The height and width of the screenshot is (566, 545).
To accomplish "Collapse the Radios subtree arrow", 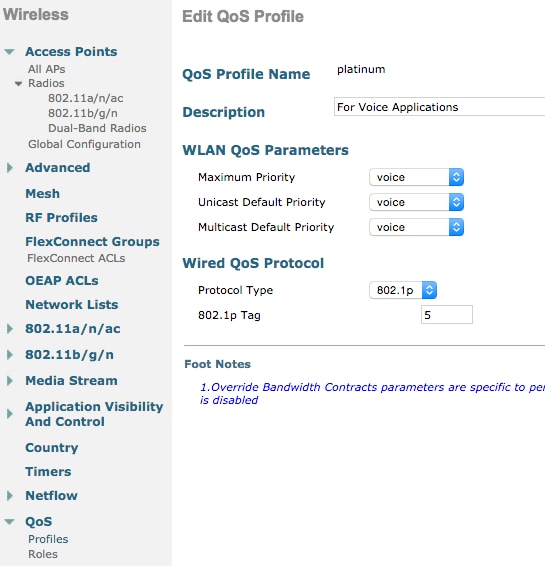I will click(x=18, y=84).
